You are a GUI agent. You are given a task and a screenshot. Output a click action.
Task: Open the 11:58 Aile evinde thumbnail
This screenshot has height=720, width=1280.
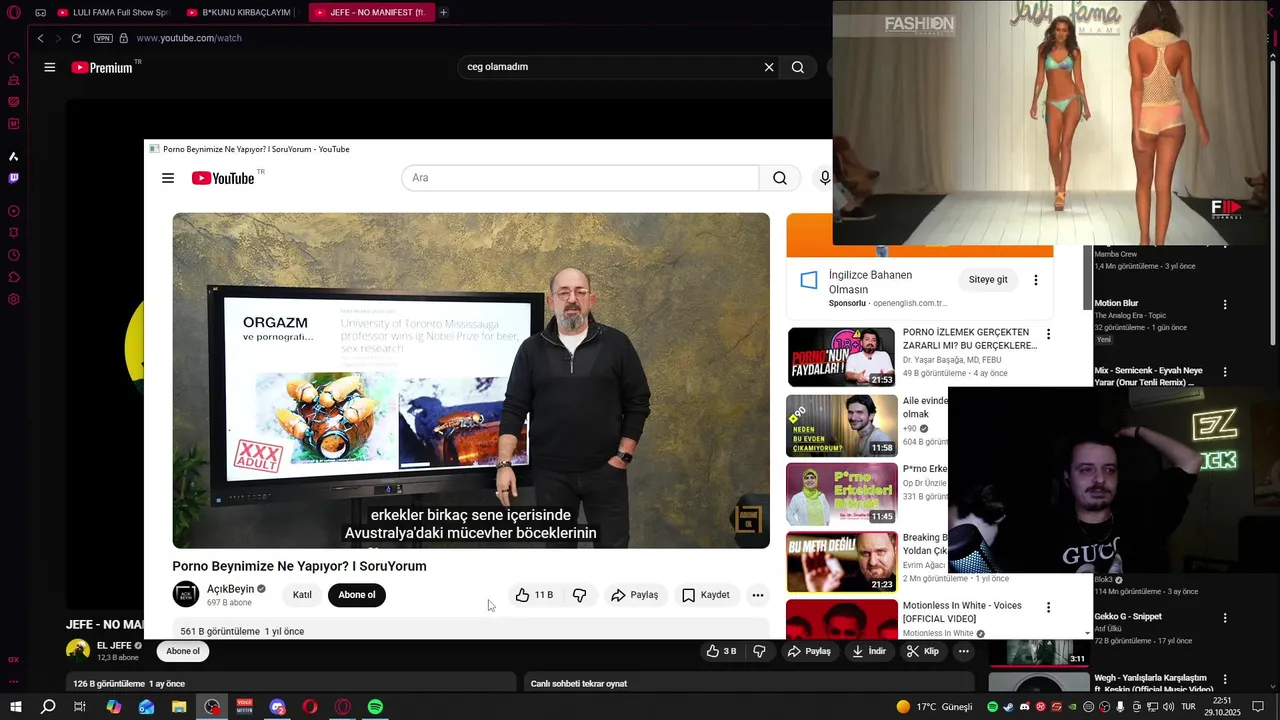(841, 425)
